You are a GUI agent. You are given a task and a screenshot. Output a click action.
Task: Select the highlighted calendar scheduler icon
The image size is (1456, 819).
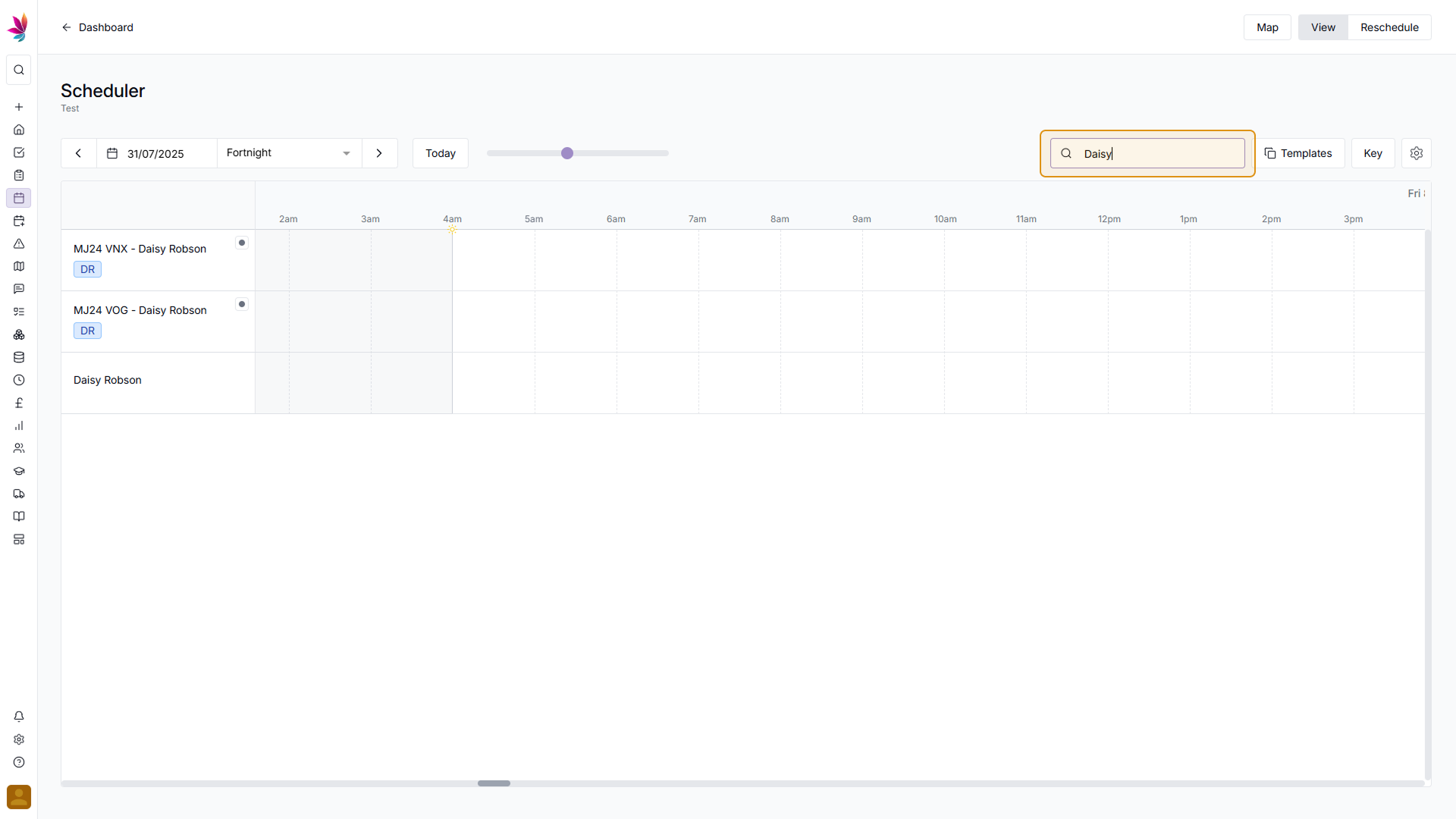click(x=19, y=198)
